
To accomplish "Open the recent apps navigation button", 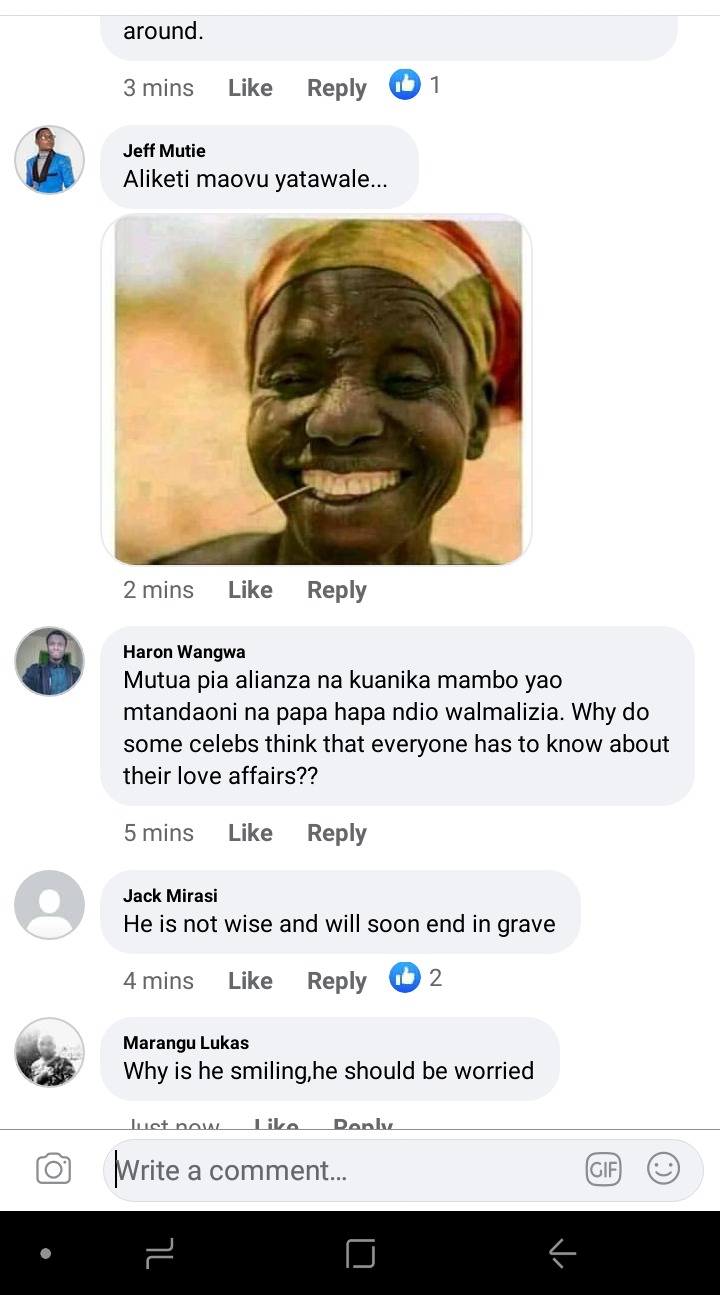I will [x=160, y=1253].
